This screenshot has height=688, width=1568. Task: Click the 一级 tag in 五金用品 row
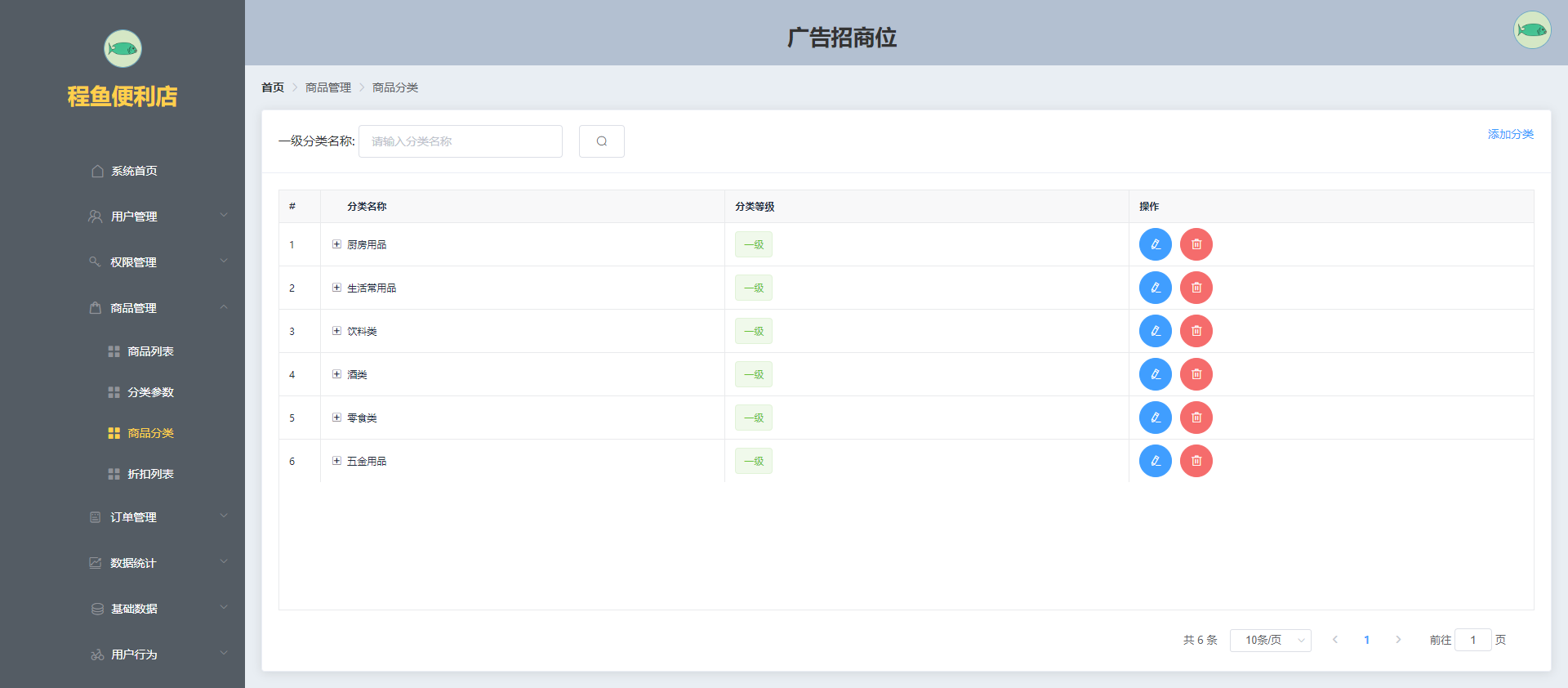tap(754, 461)
